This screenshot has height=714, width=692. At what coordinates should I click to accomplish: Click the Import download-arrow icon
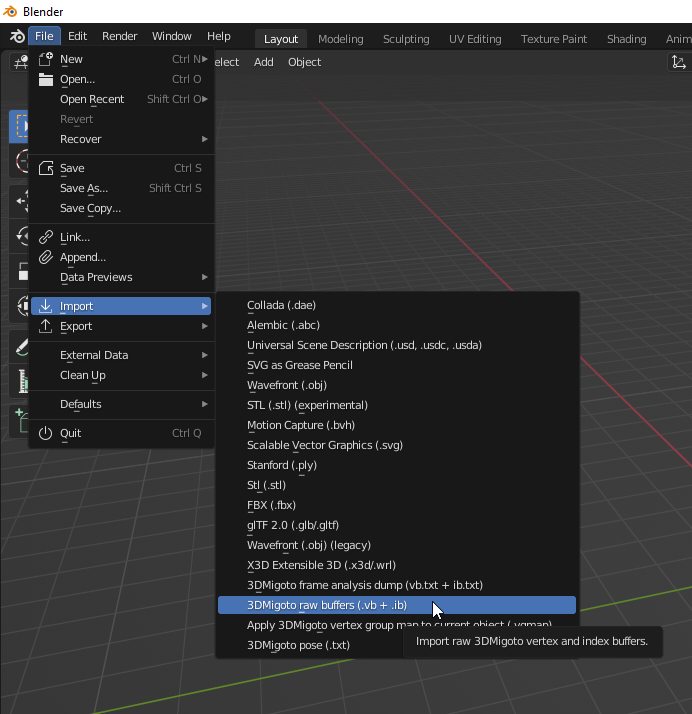[46, 306]
